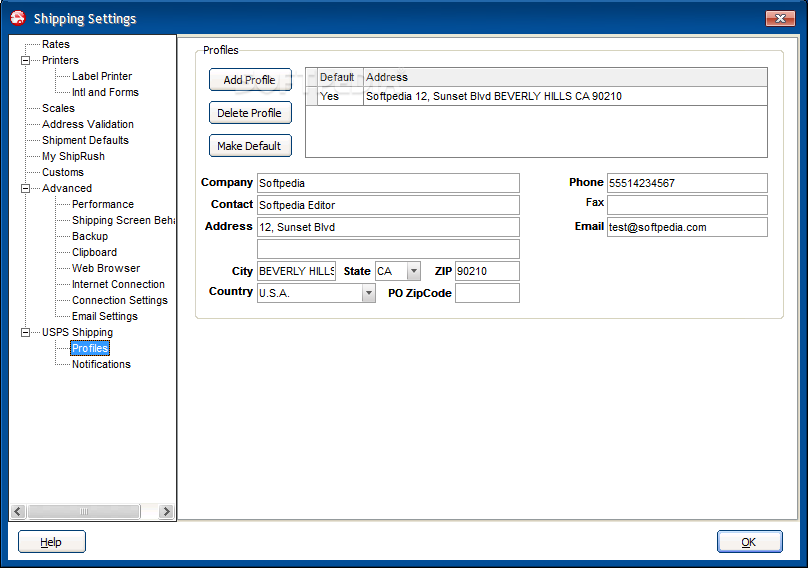Click the left arrow of the tree scrollbar
808x568 pixels.
click(18, 511)
